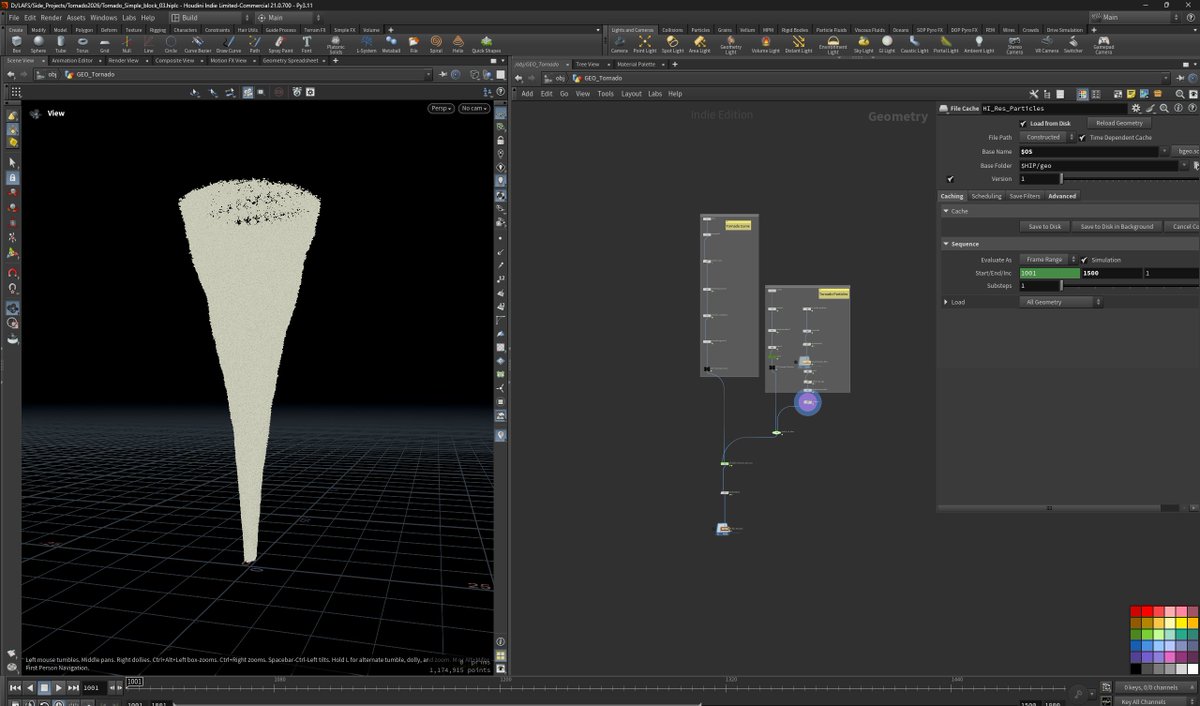The height and width of the screenshot is (706, 1200).
Task: Add an Environment Light from the shelf
Action: pos(832,44)
